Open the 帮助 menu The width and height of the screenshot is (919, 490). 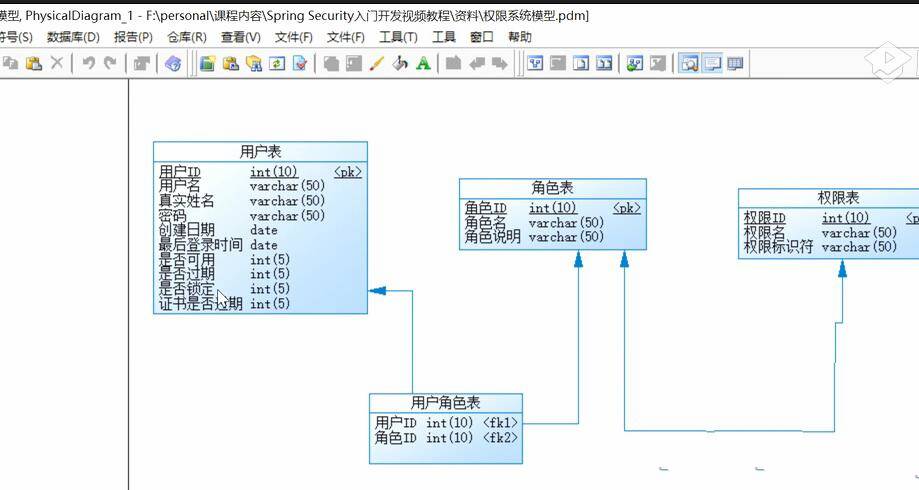tap(520, 37)
